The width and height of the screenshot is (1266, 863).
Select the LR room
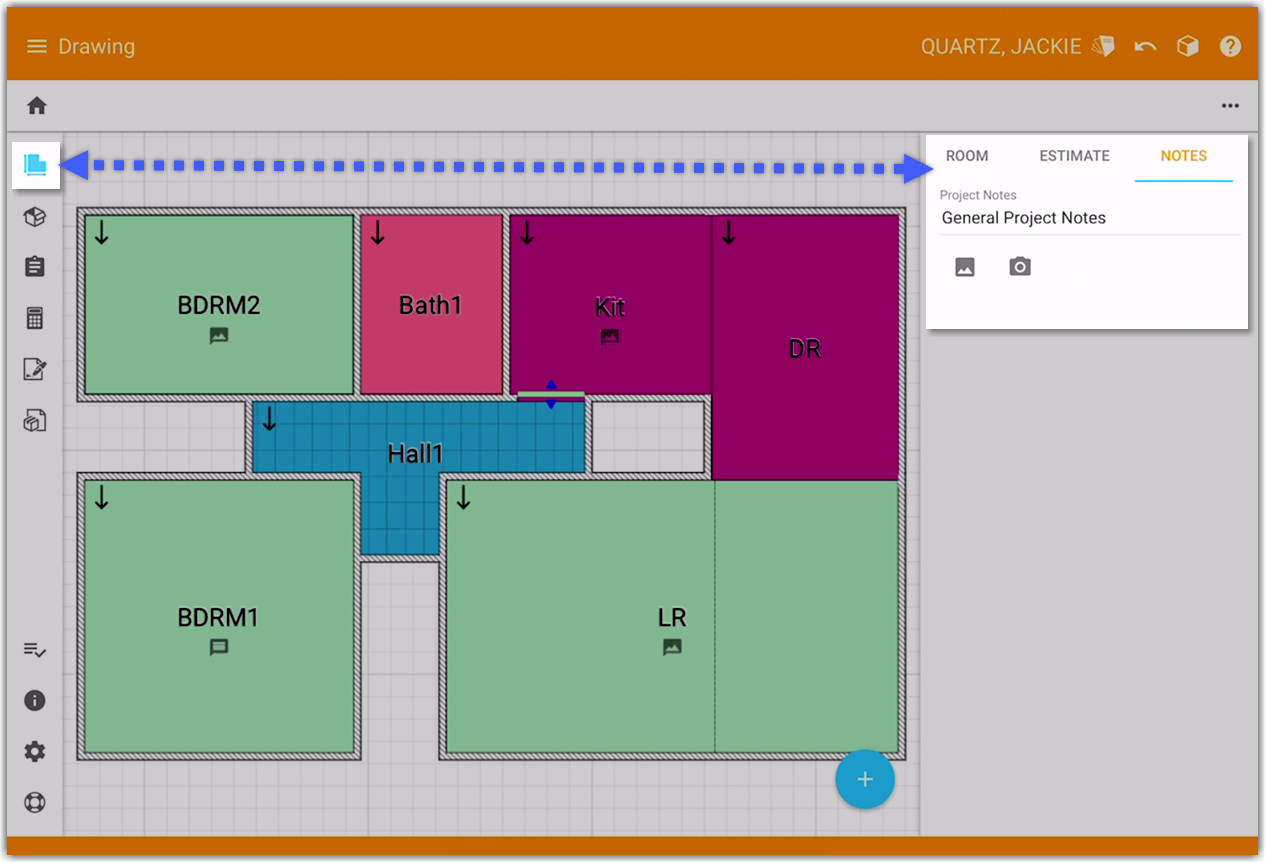click(672, 617)
